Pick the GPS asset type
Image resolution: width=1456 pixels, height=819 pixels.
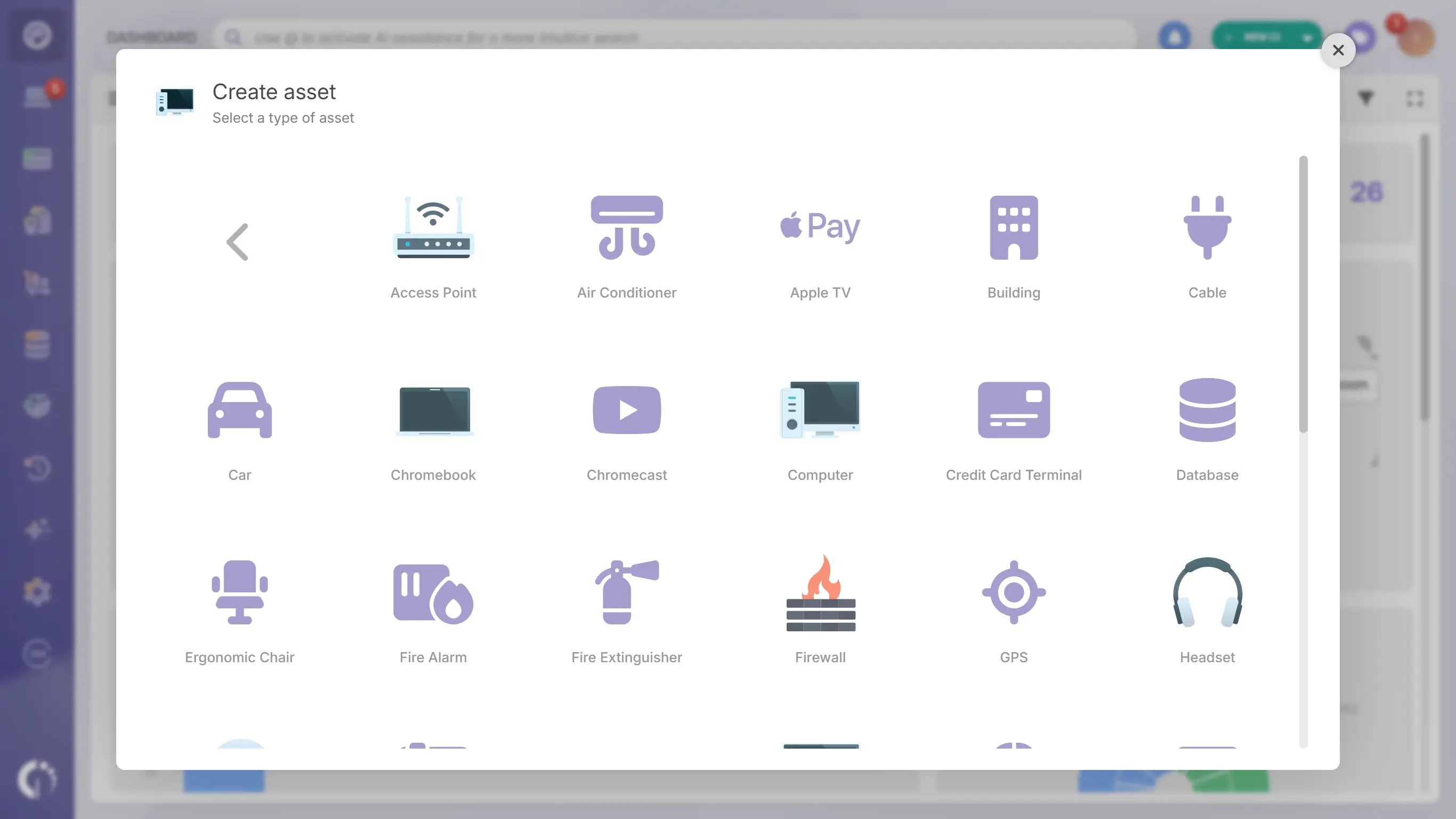1014,592
